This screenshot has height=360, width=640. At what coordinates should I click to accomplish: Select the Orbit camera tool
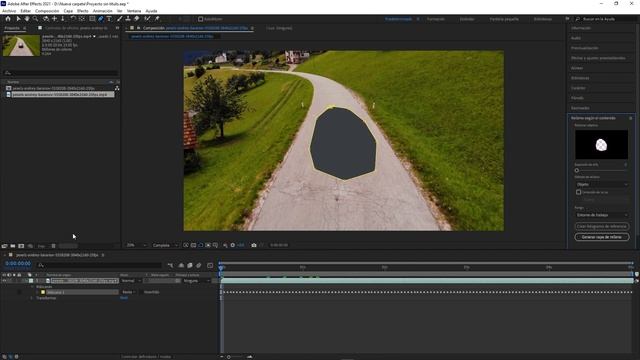pyautogui.click(x=45, y=19)
